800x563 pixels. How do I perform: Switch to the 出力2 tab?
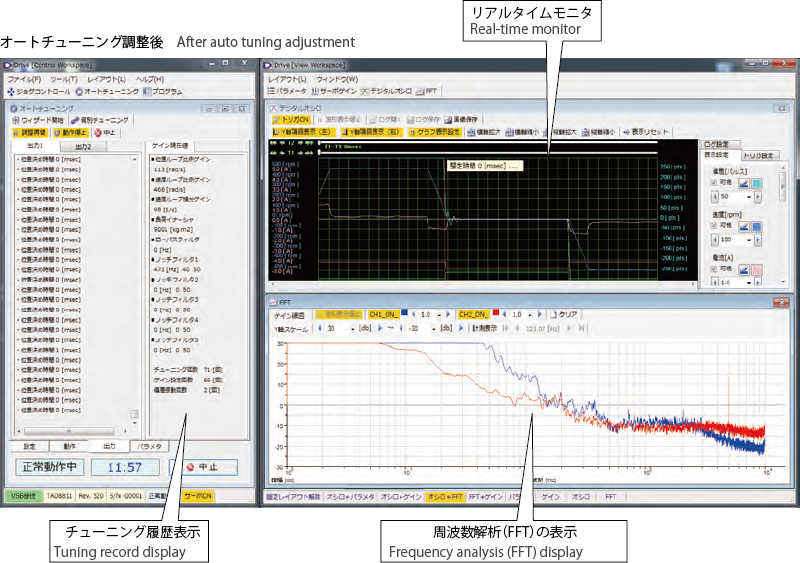coord(86,147)
